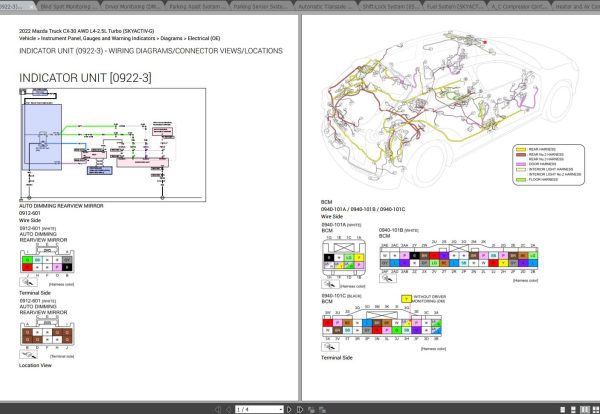
Task: Click 'Wire Side' label on right page
Action: tap(332, 217)
